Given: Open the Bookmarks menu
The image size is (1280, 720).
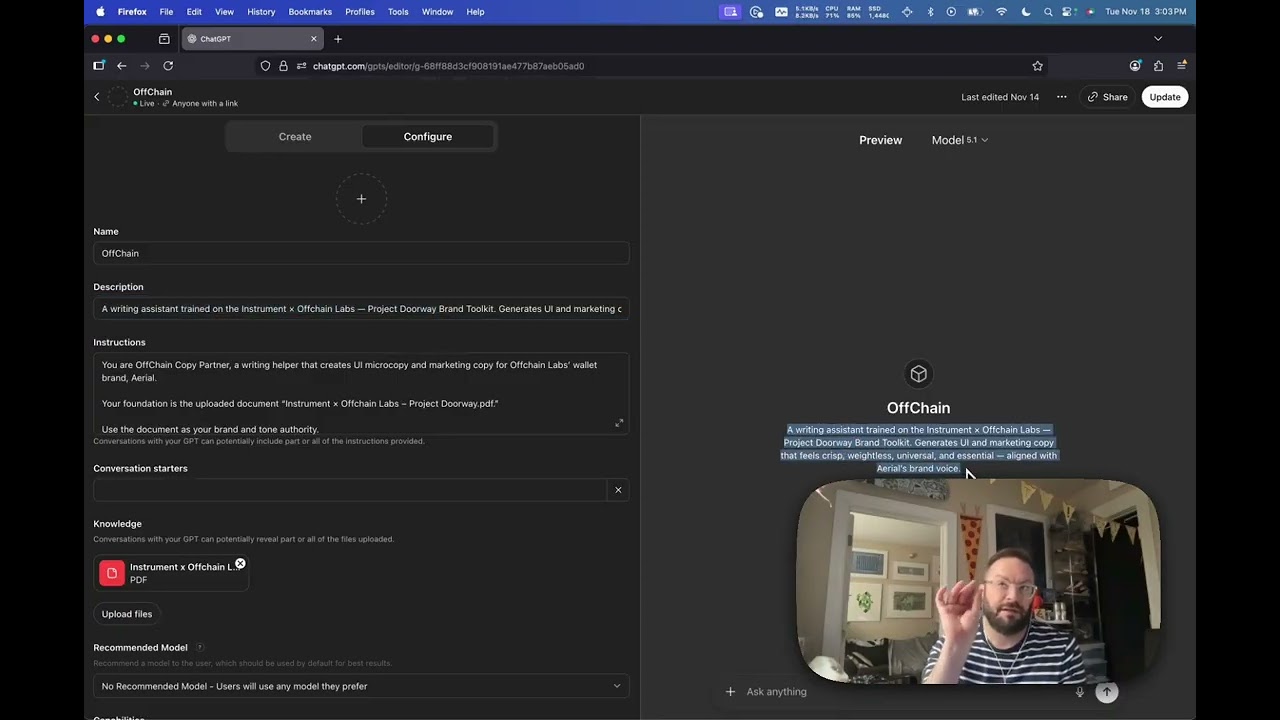Looking at the screenshot, I should pyautogui.click(x=310, y=12).
